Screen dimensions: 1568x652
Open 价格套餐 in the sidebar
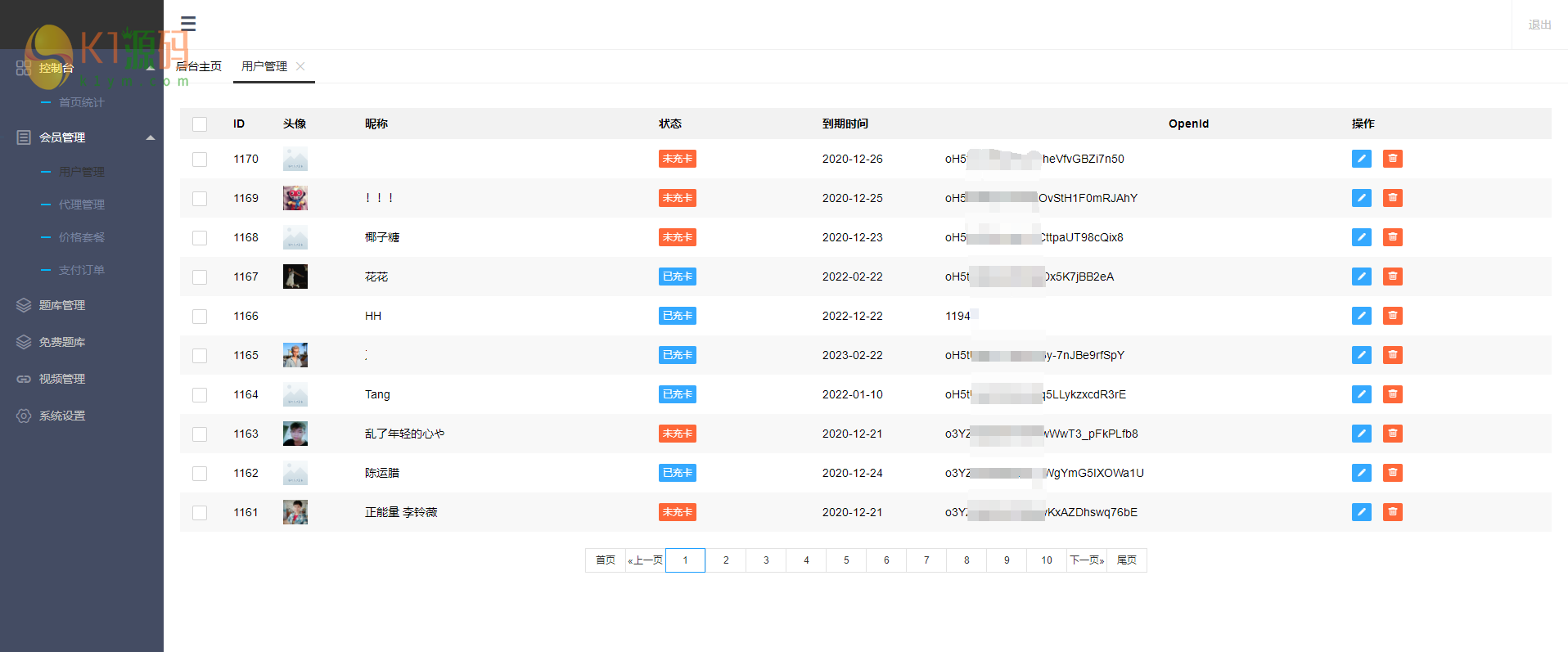(x=82, y=237)
